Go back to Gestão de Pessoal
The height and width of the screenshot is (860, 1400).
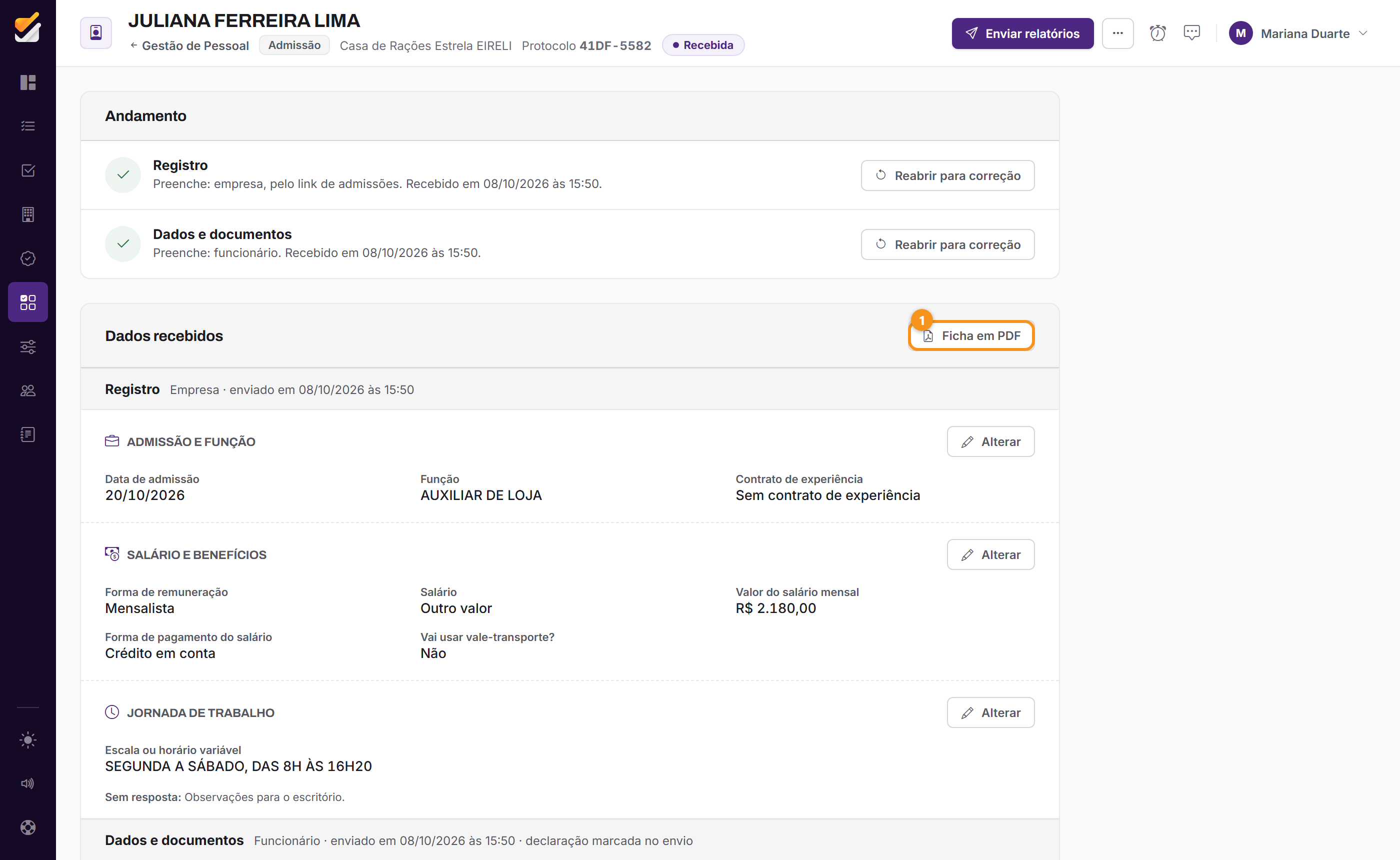pyautogui.click(x=189, y=45)
